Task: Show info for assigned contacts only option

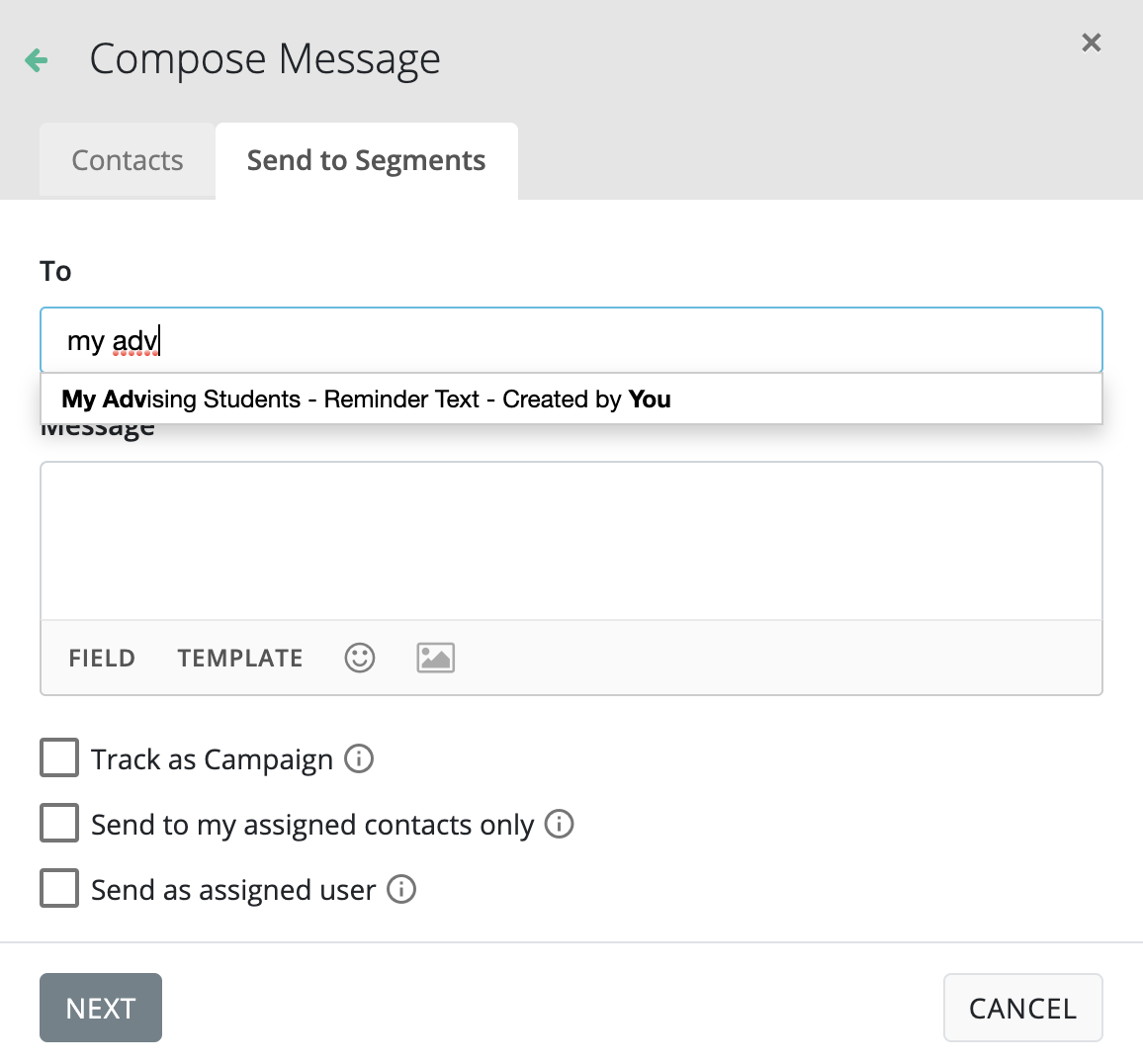Action: [560, 824]
